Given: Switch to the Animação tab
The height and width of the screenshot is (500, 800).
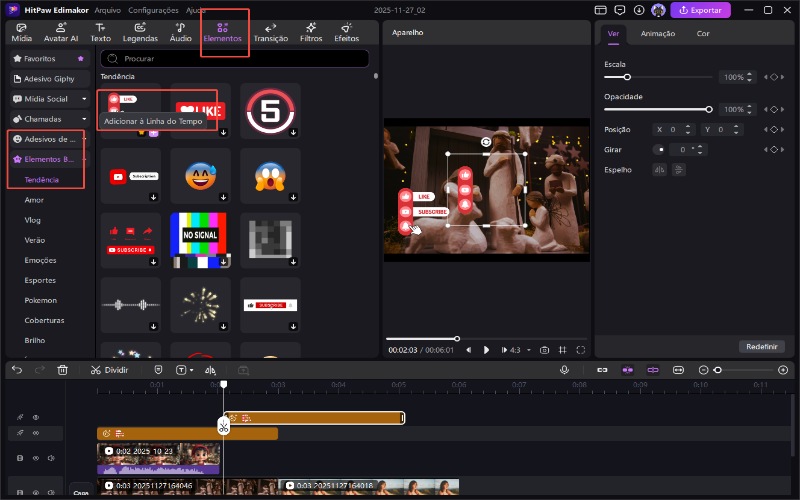Looking at the screenshot, I should [657, 33].
